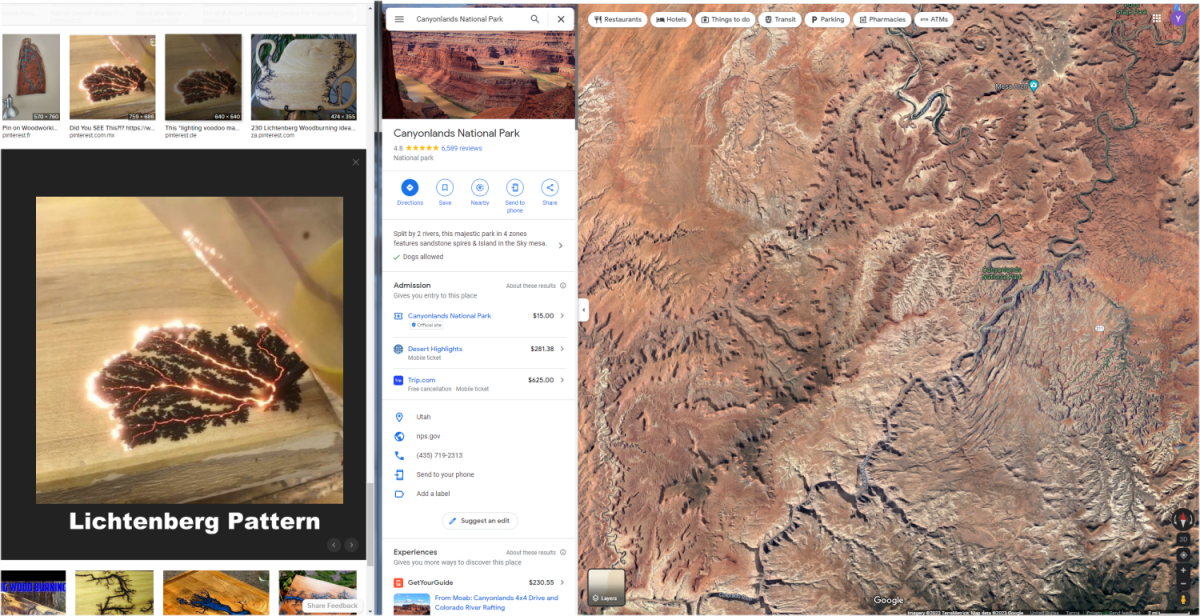Select the Hotels category chip
Viewport: 1200px width, 616px height.
[671, 19]
